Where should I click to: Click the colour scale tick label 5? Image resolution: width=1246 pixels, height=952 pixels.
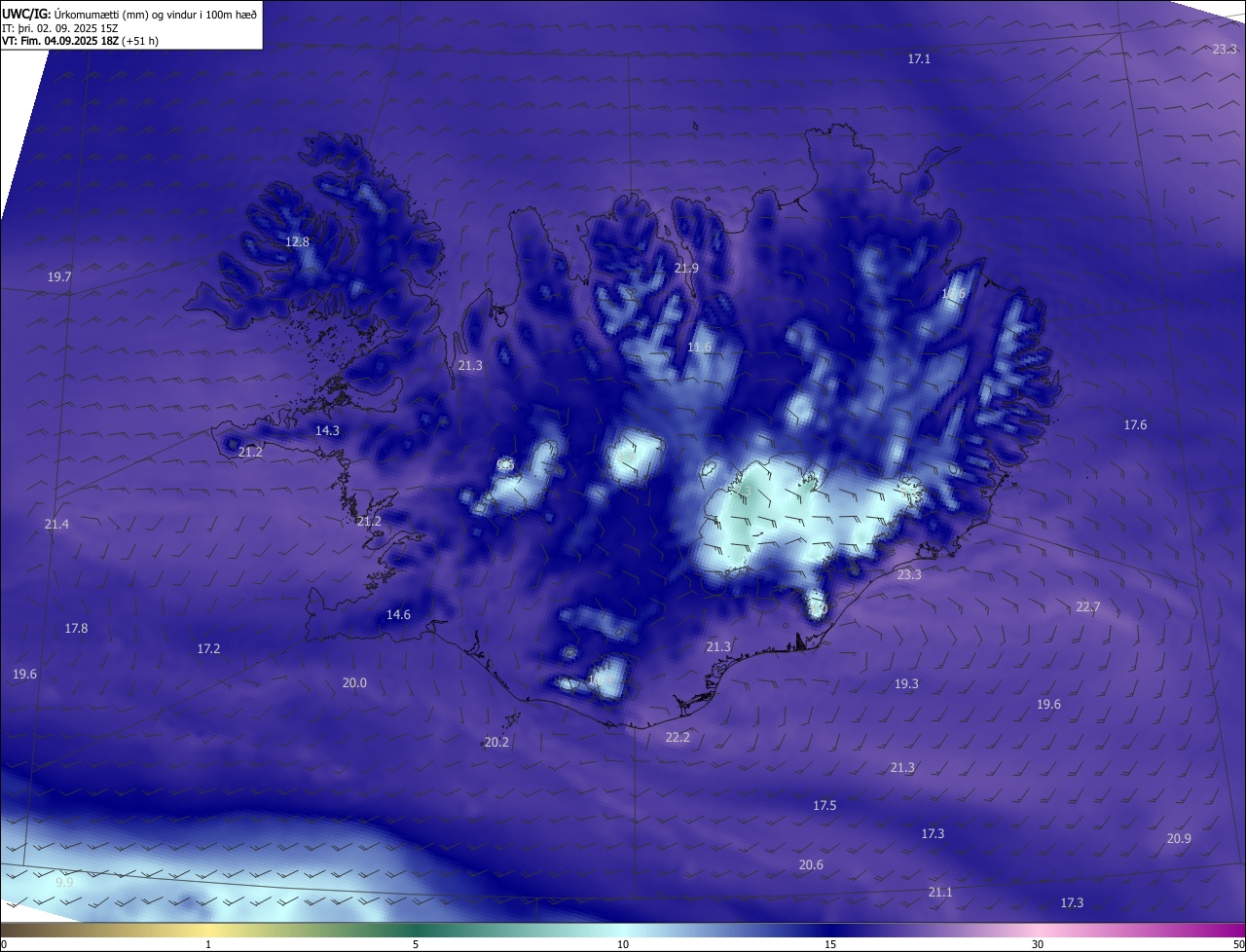click(x=416, y=944)
